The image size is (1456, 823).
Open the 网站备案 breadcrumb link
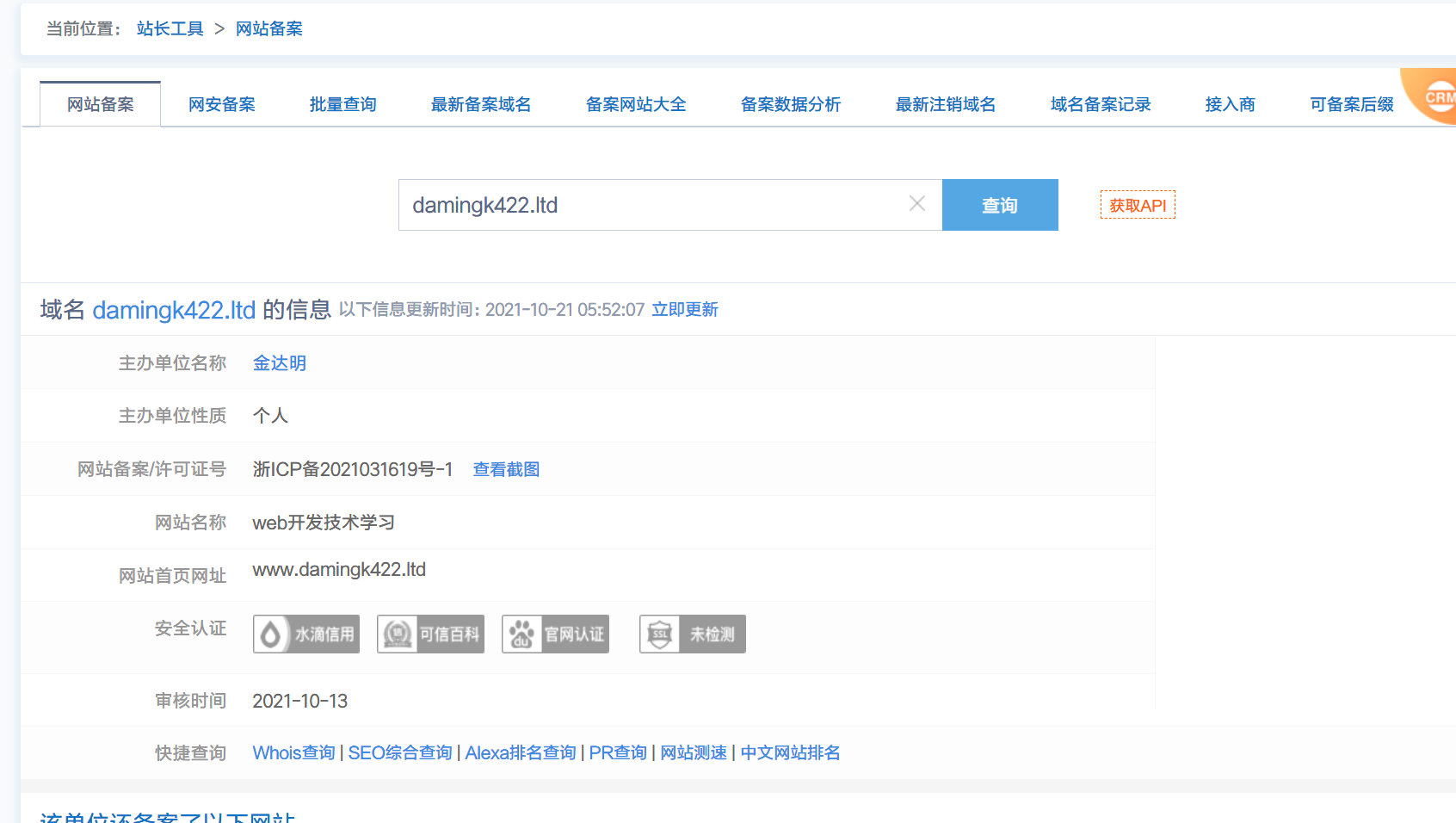[269, 28]
